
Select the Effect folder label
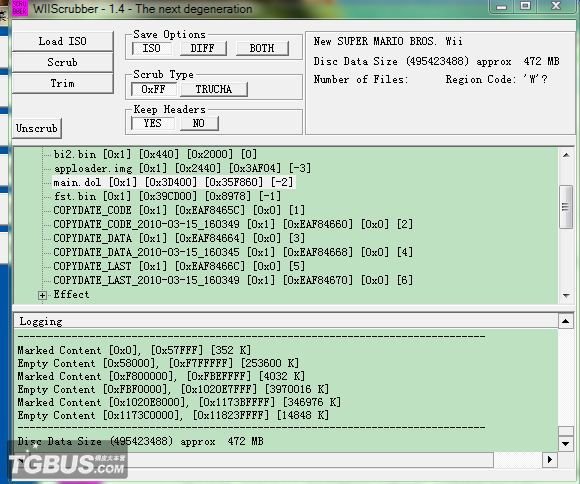pyautogui.click(x=71, y=295)
